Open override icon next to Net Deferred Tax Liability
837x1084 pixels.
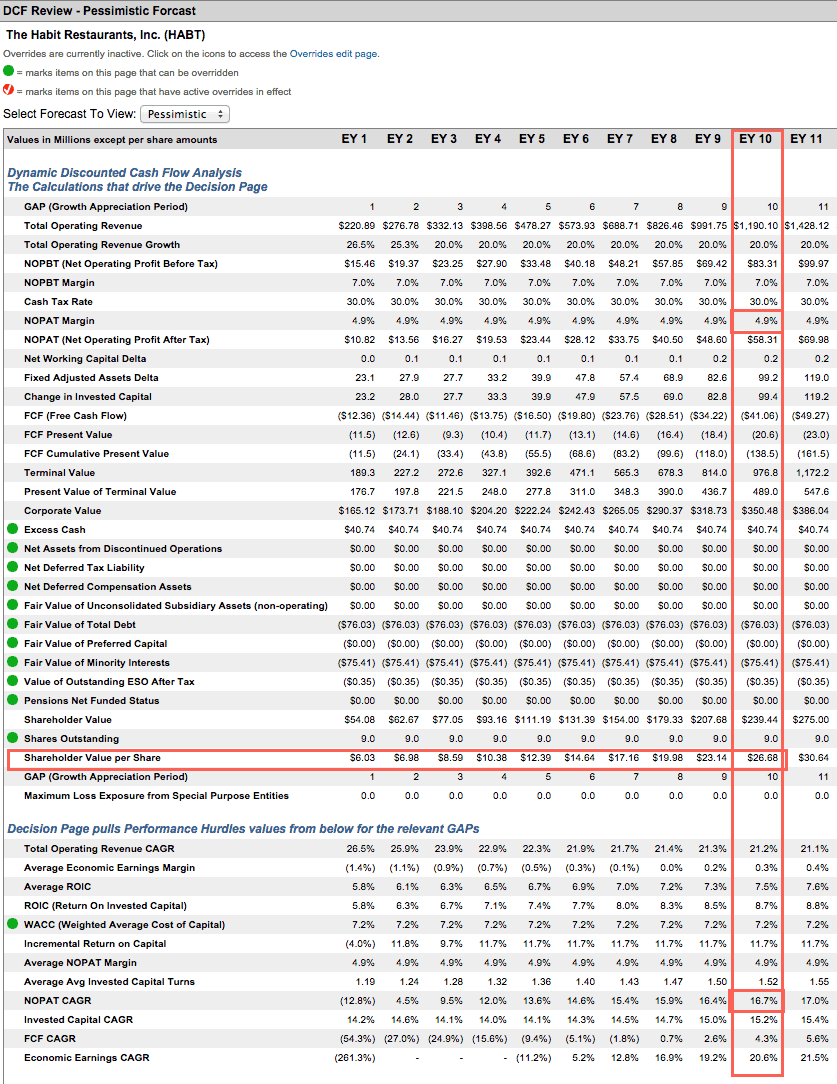pos(12,567)
